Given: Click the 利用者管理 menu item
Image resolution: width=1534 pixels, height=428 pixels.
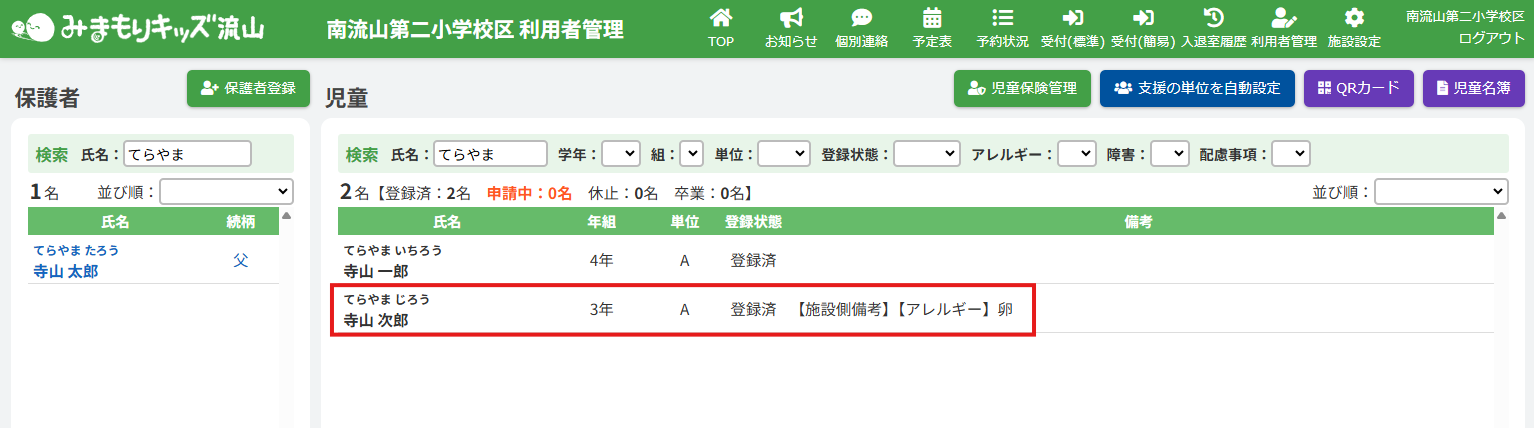Looking at the screenshot, I should pos(1283,27).
